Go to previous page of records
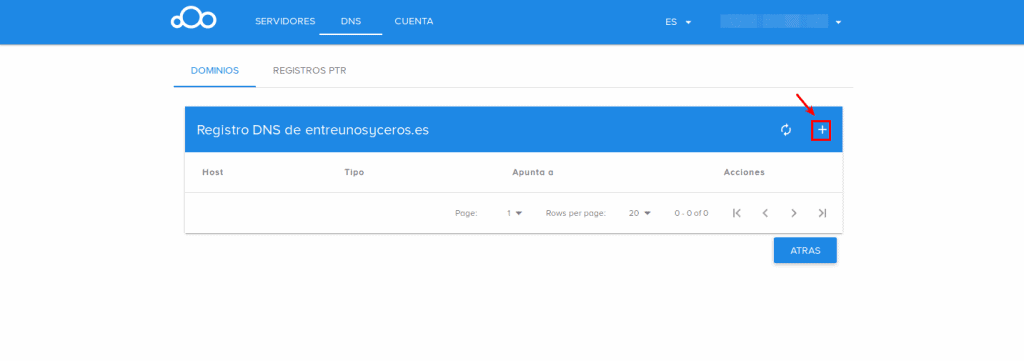 [765, 213]
